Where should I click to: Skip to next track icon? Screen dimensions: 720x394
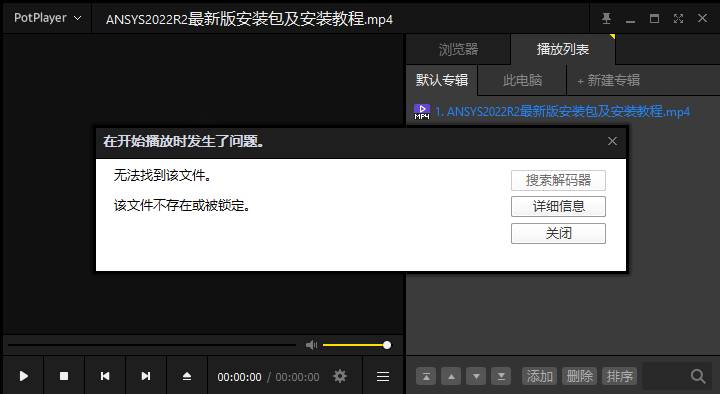click(146, 376)
